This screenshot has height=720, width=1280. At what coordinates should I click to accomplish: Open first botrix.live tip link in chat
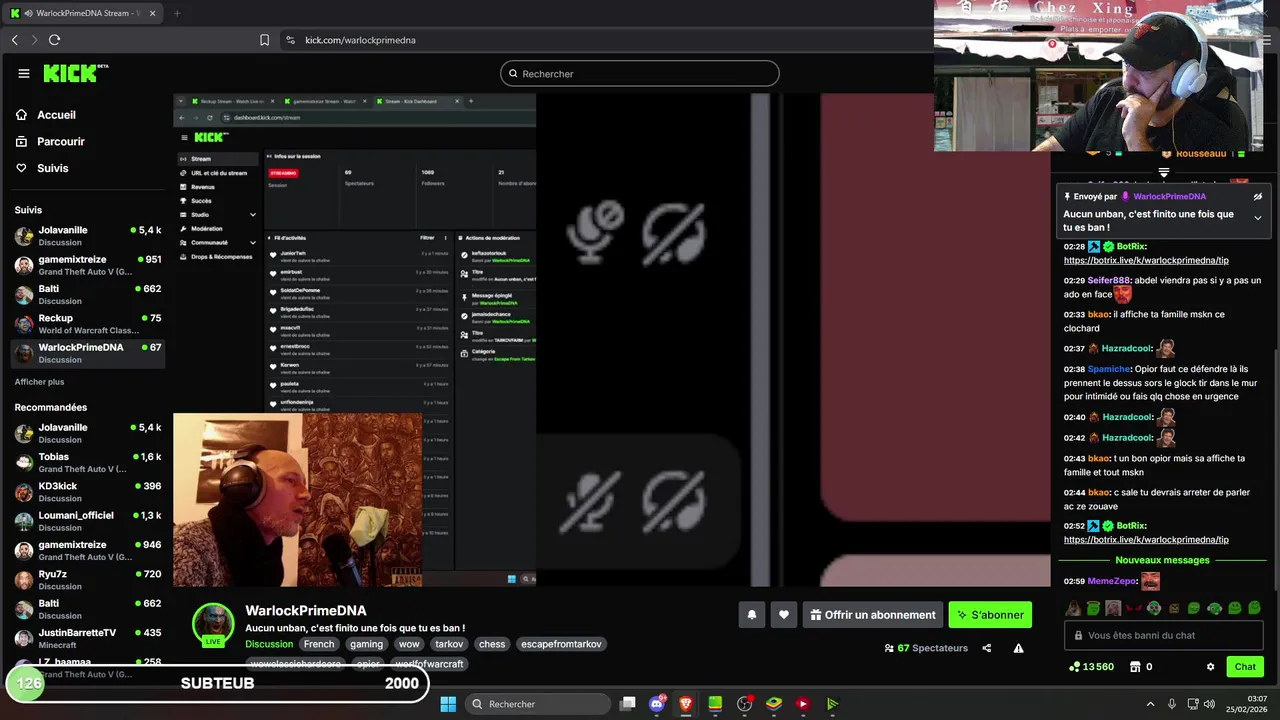tap(1146, 260)
